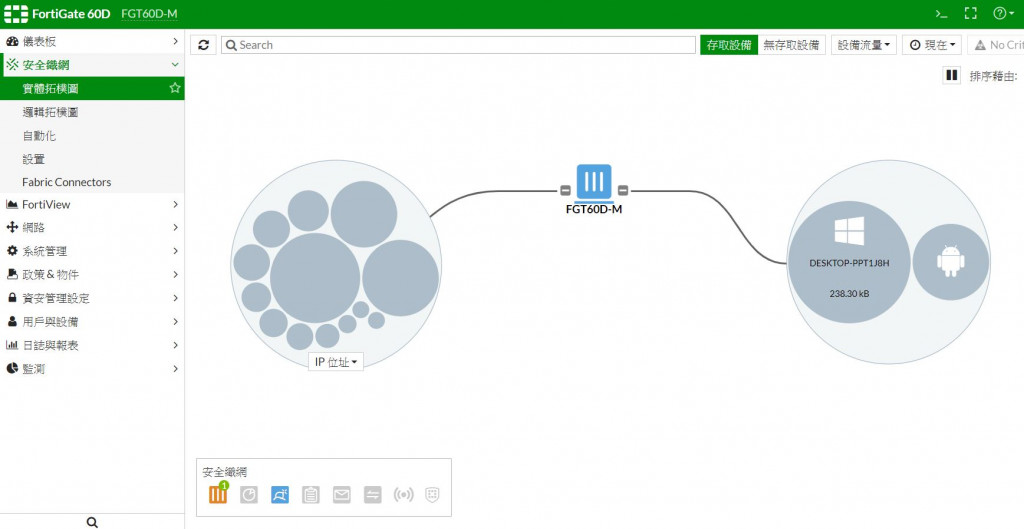This screenshot has height=529, width=1024.
Task: Open the help menu question mark icon
Action: point(1002,14)
